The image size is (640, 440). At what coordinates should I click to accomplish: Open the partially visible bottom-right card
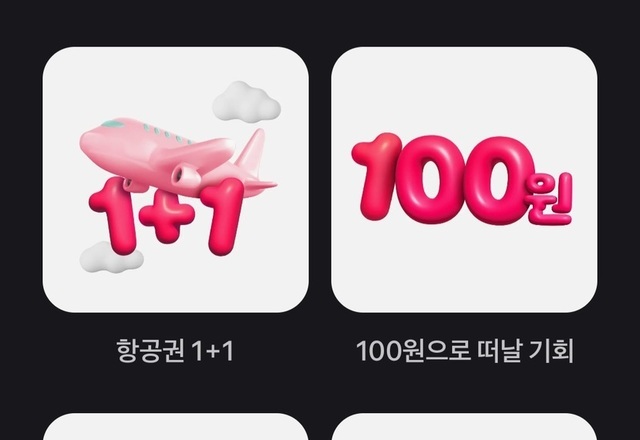[464, 427]
